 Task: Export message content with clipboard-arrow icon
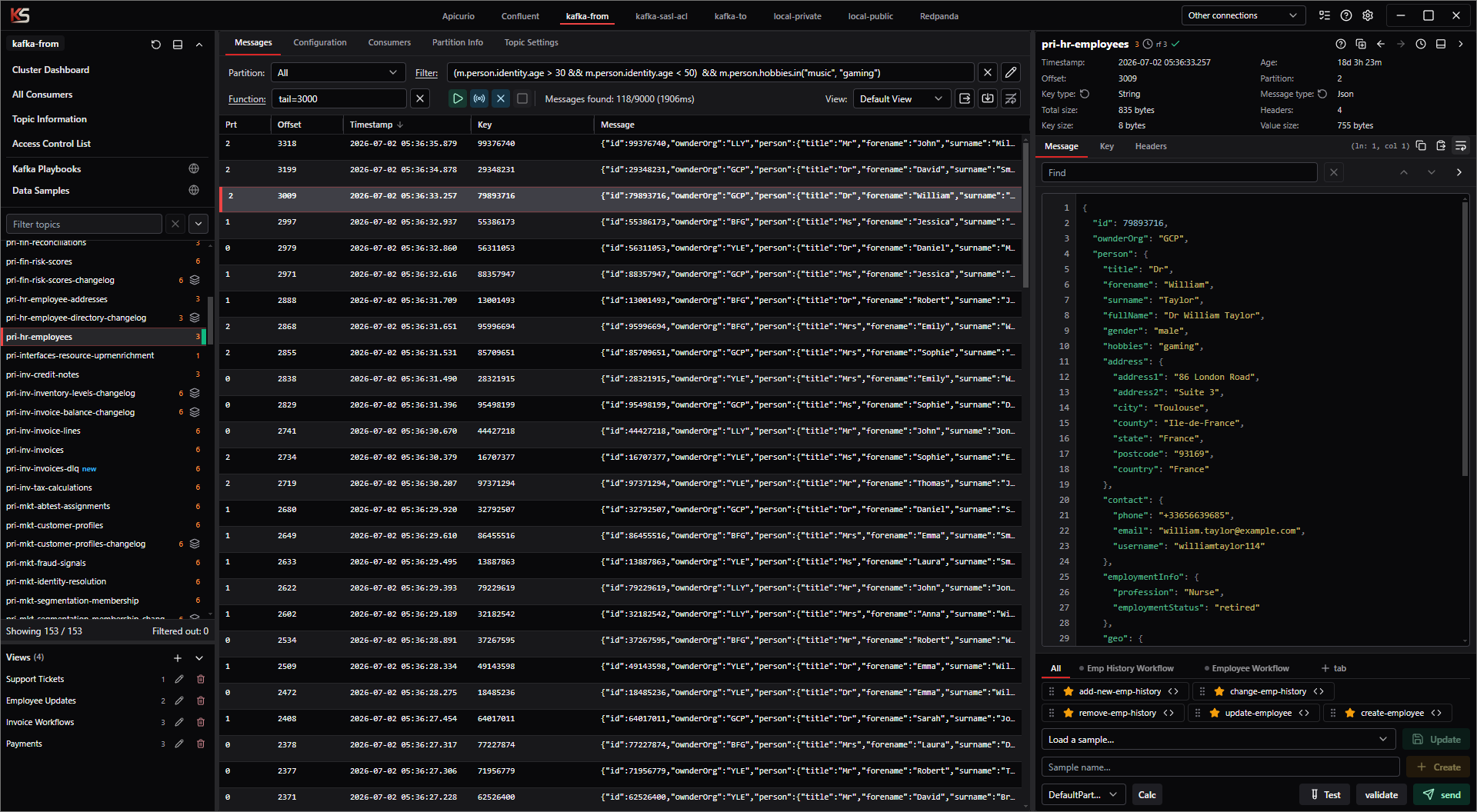(1441, 145)
